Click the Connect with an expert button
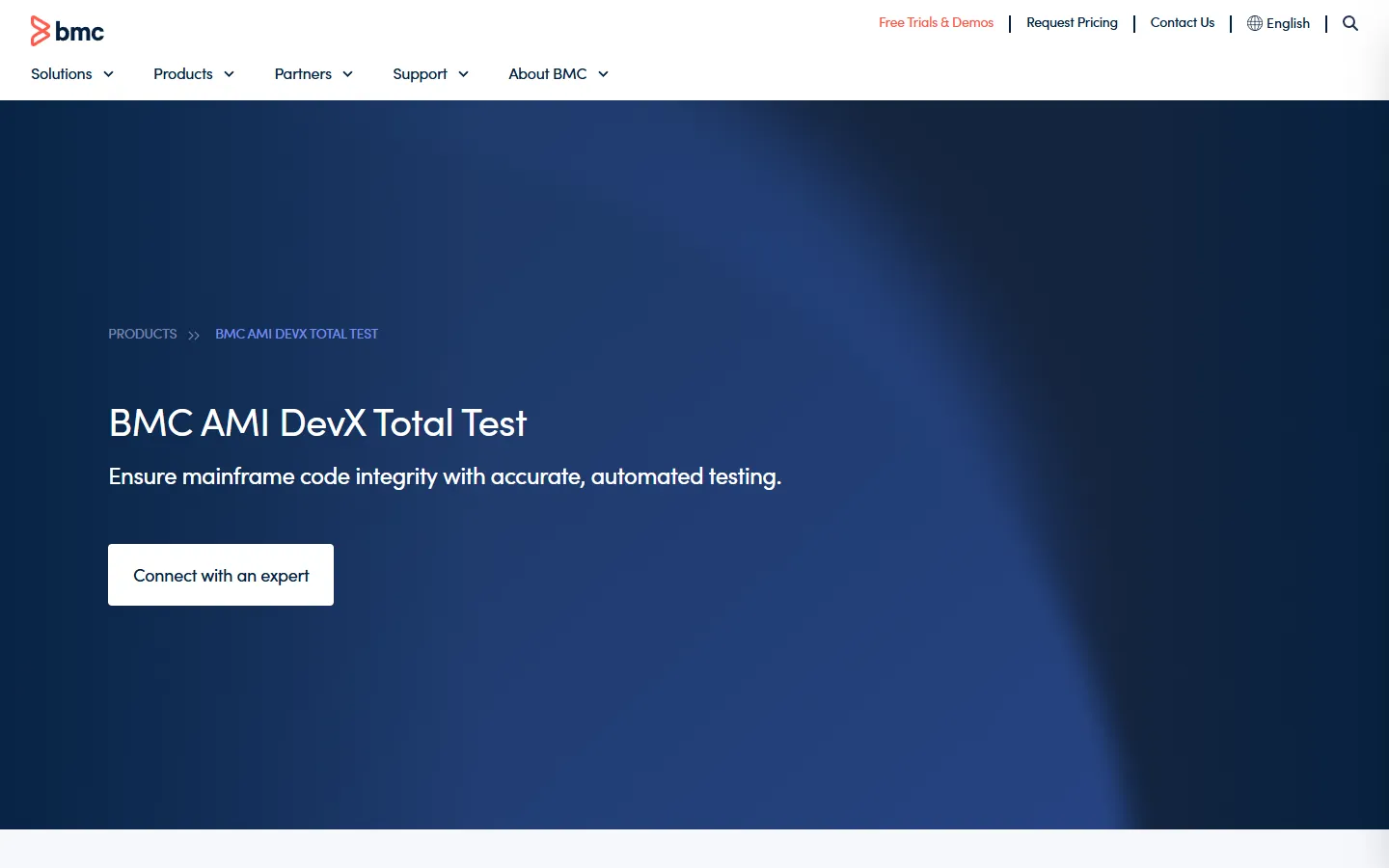The width and height of the screenshot is (1389, 868). pos(221,575)
